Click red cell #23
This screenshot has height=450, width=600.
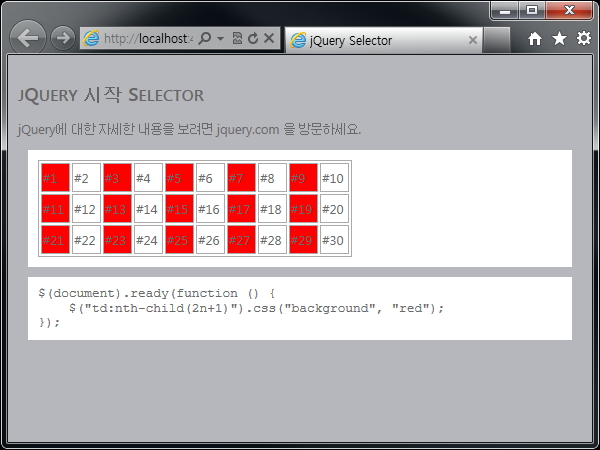pyautogui.click(x=117, y=240)
